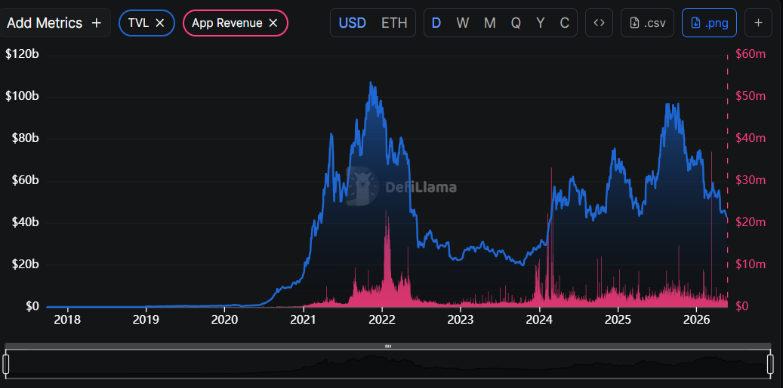Click the plus icon inside Add Metrics

pos(96,23)
